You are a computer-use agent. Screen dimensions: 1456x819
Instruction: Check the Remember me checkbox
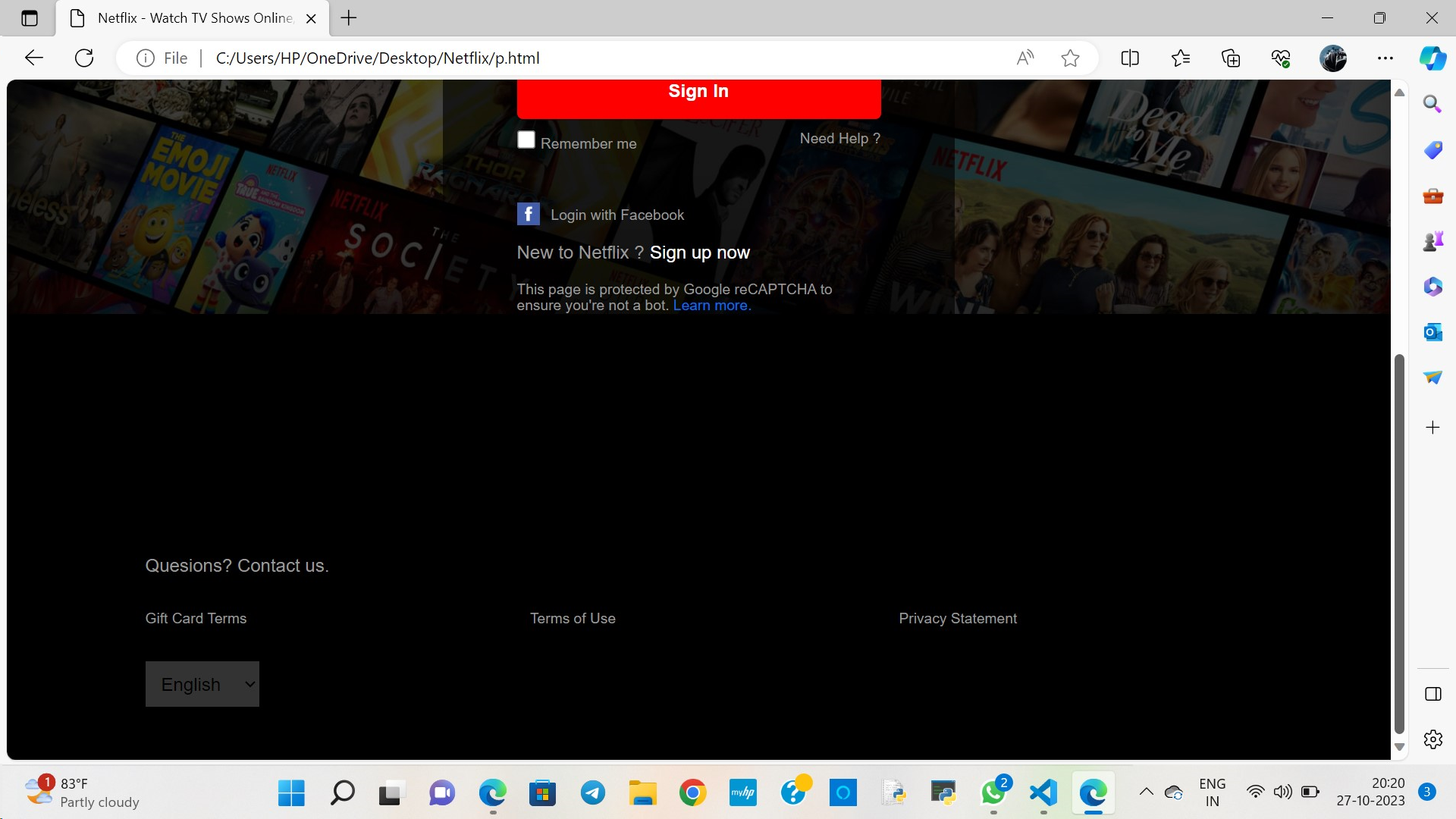[526, 139]
